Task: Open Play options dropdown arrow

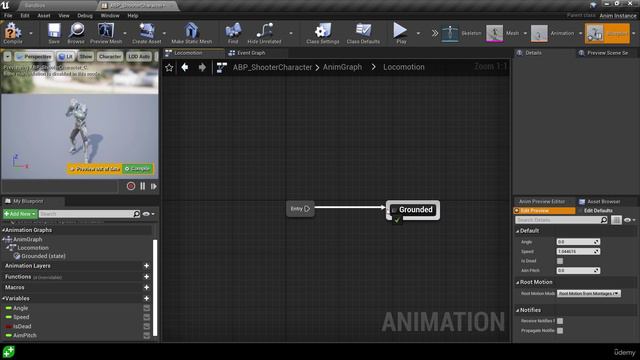Action: tap(418, 33)
